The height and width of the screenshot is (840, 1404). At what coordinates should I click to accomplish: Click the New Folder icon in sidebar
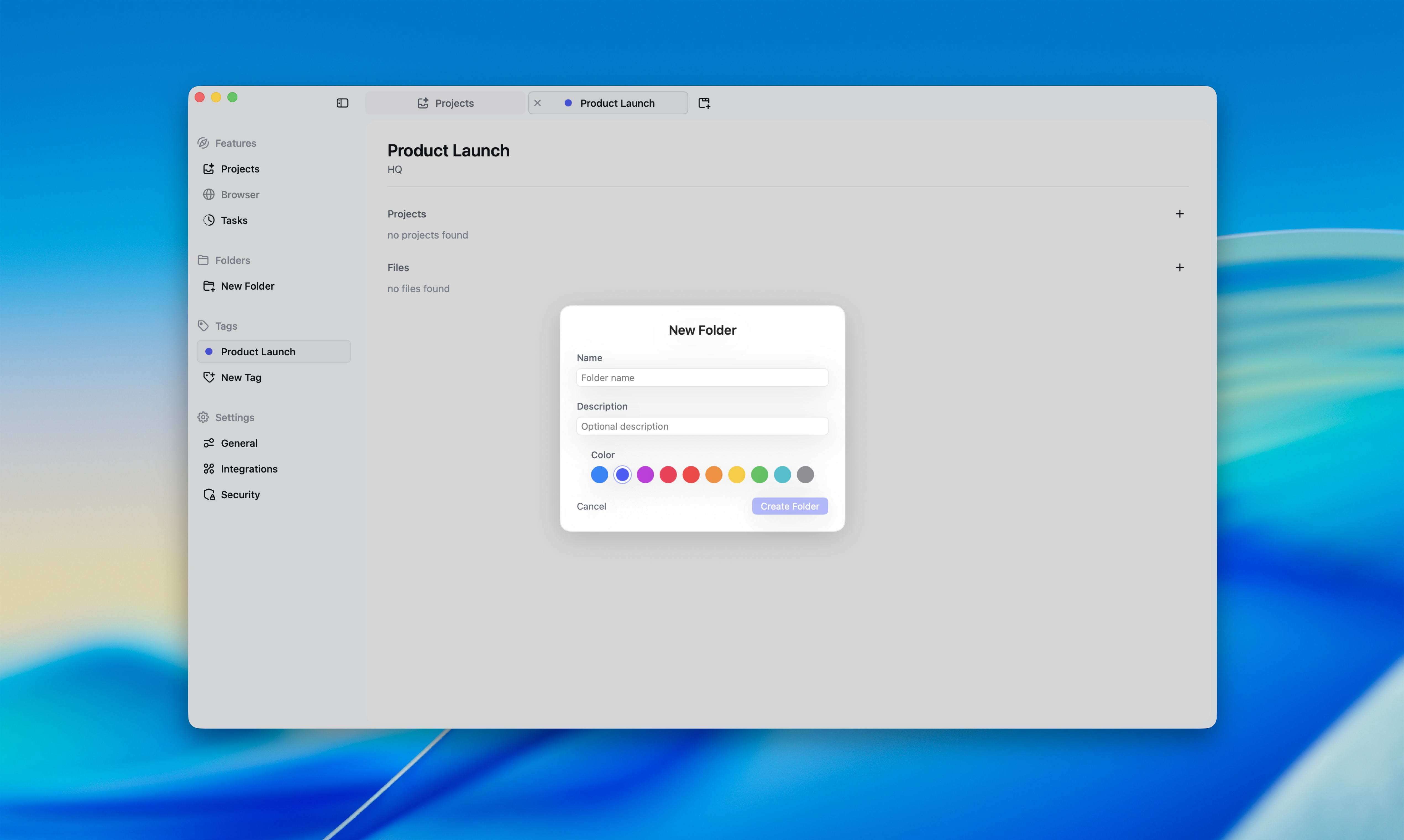pos(209,286)
